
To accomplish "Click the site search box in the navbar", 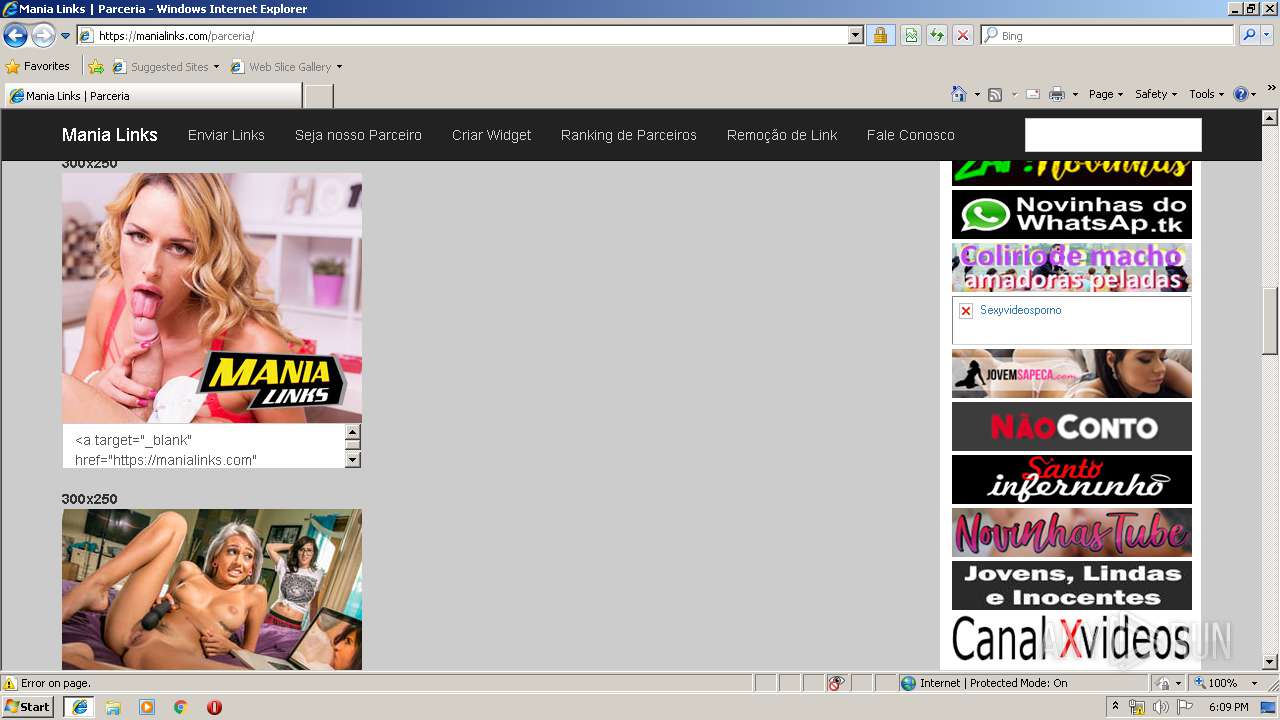I will point(1113,135).
